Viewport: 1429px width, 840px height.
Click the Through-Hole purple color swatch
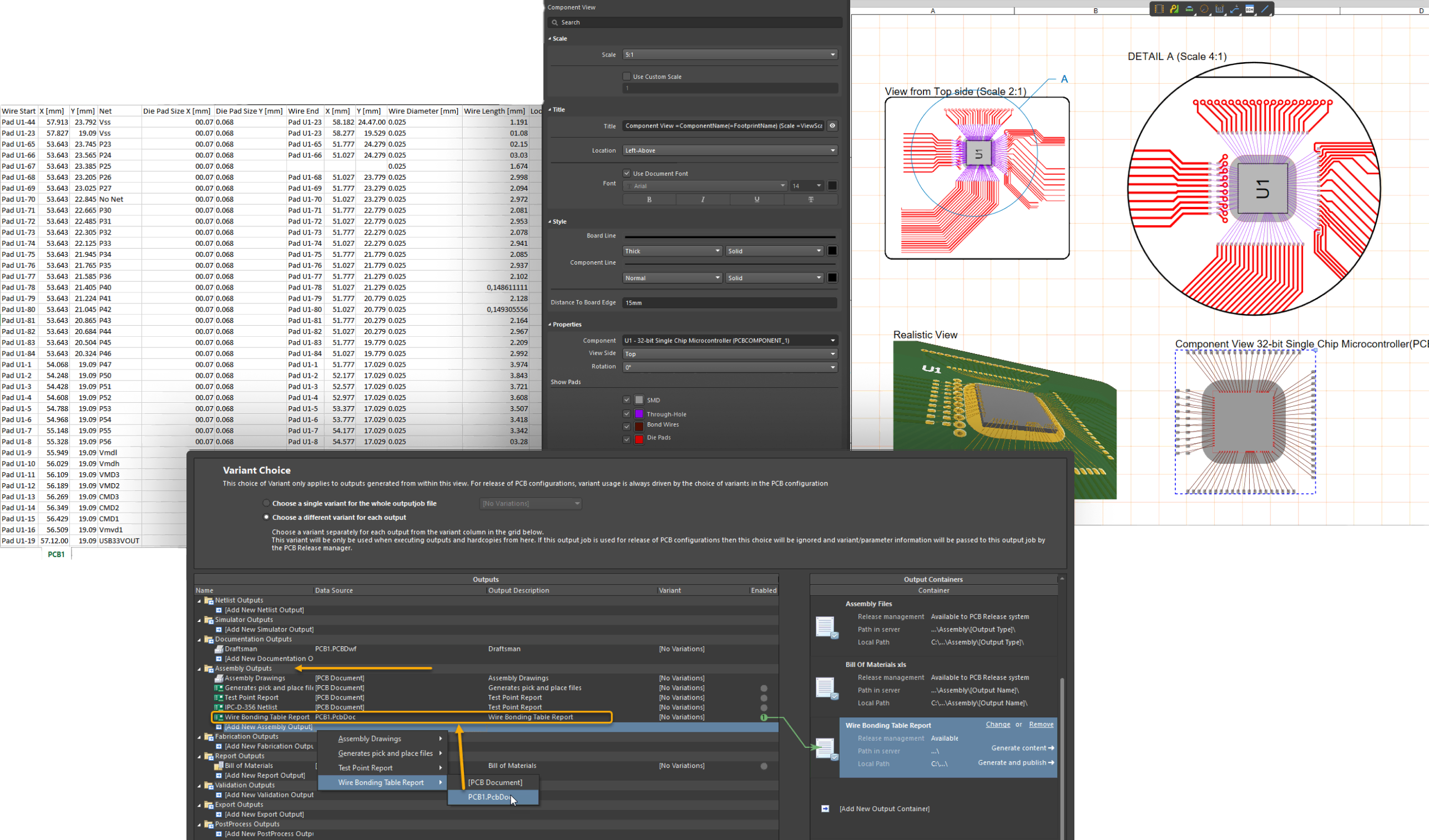click(639, 414)
